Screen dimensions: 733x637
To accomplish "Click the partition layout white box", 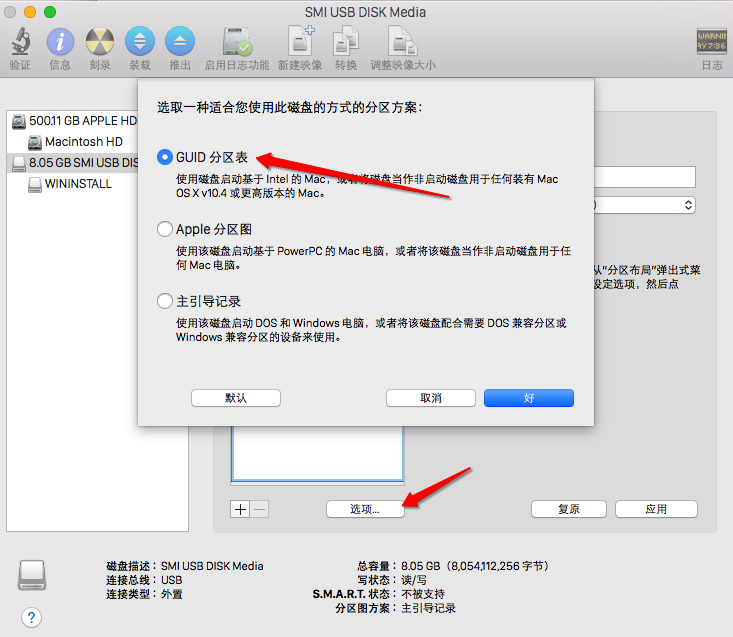I will click(x=317, y=453).
